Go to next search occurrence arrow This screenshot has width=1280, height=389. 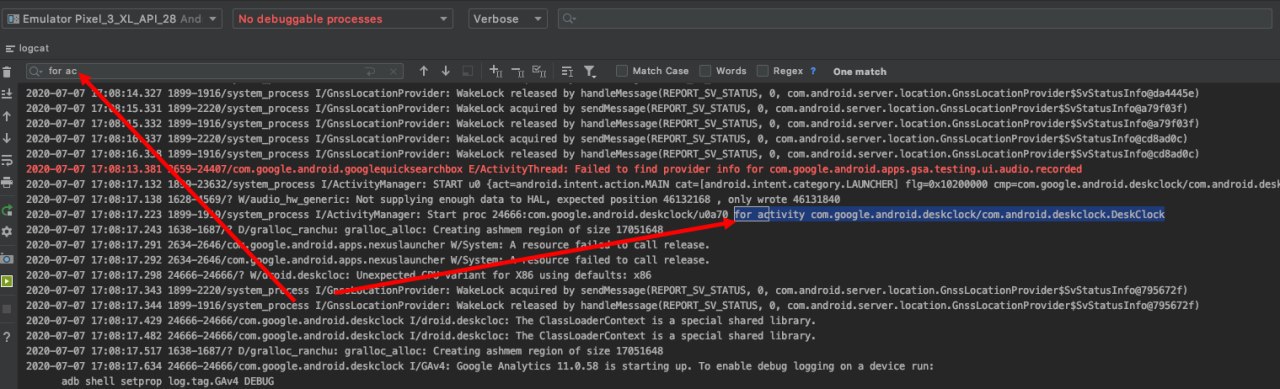click(x=445, y=71)
